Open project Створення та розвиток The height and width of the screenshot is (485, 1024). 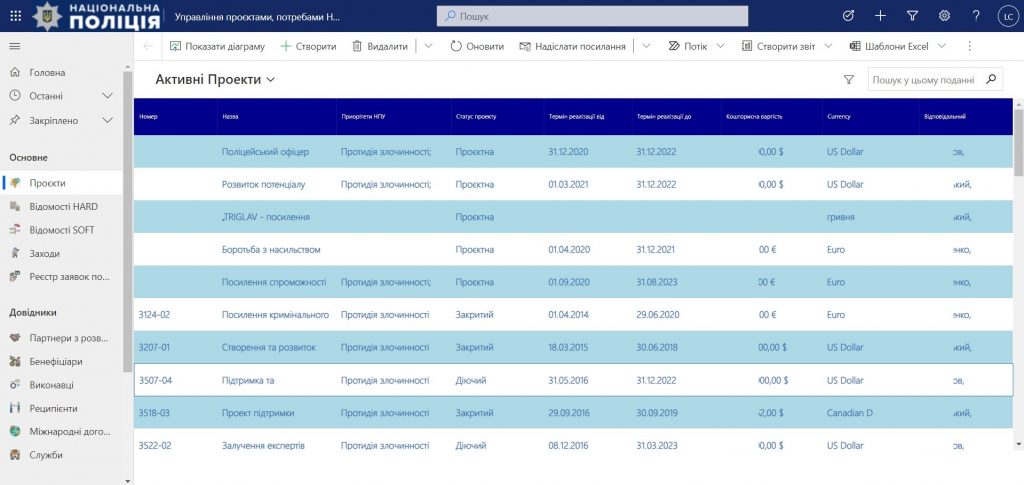coord(268,347)
